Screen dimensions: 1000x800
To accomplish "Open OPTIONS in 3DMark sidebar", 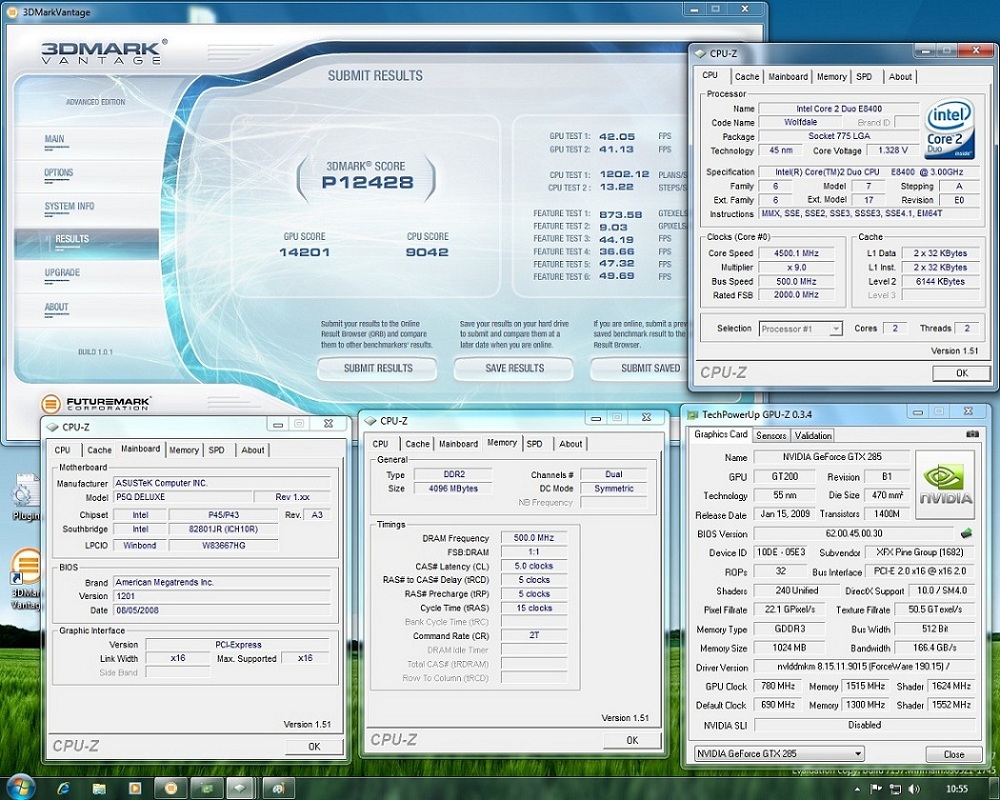I will 59,173.
